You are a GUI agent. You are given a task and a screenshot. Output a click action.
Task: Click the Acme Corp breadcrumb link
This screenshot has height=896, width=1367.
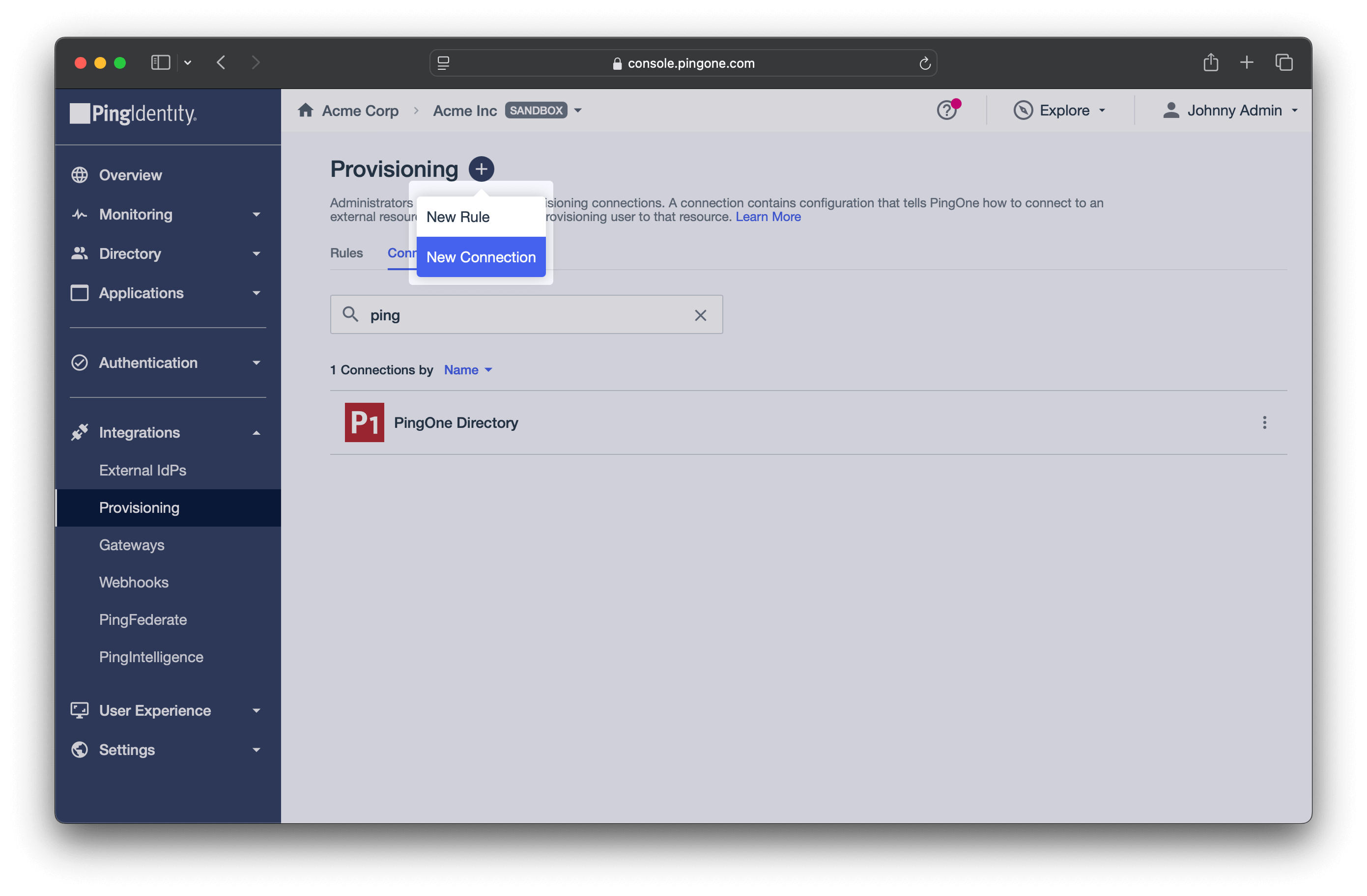click(x=360, y=110)
